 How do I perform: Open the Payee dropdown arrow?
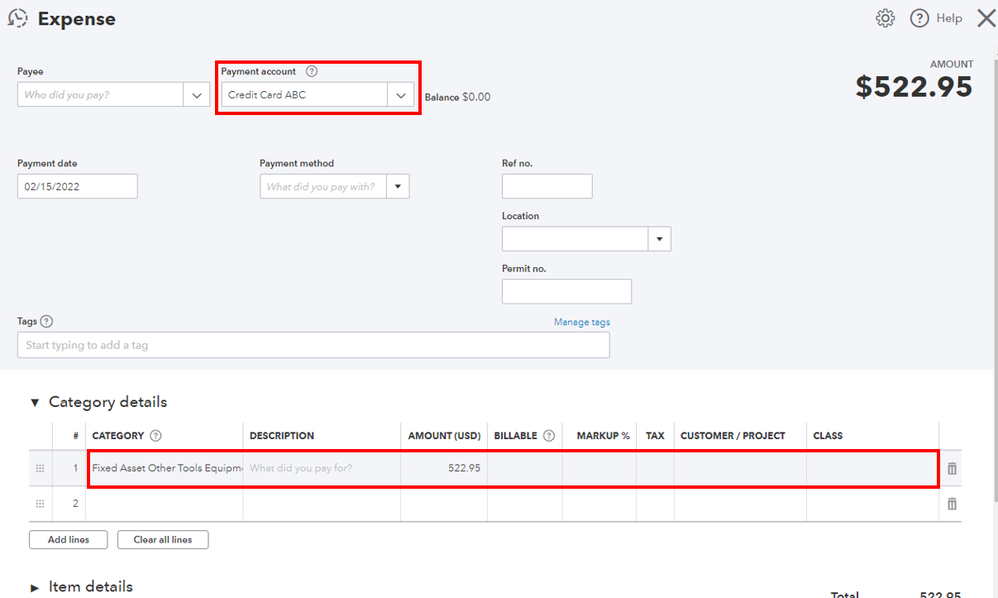coord(197,95)
